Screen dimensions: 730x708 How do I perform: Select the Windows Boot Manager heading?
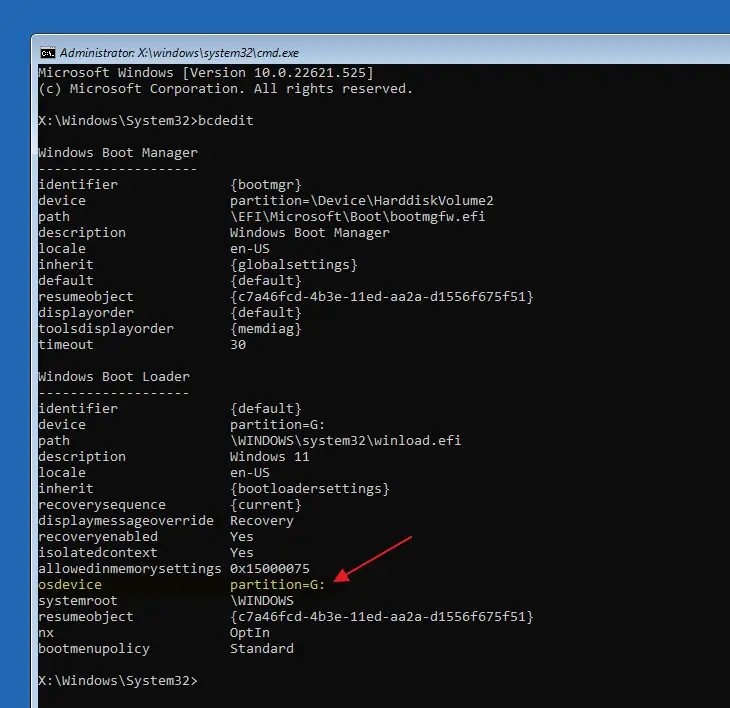(118, 153)
